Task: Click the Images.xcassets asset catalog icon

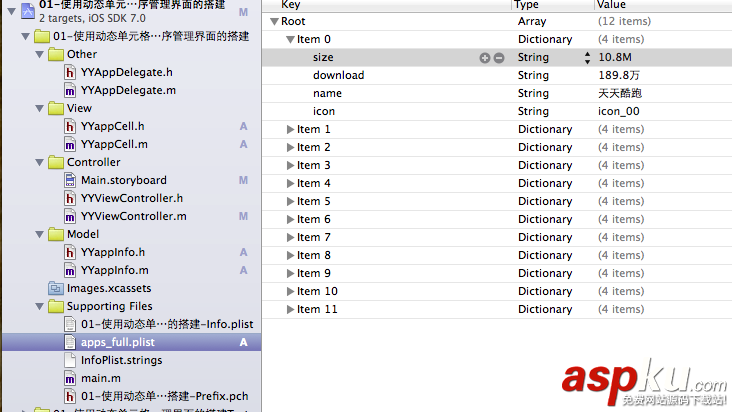Action: coord(56,288)
